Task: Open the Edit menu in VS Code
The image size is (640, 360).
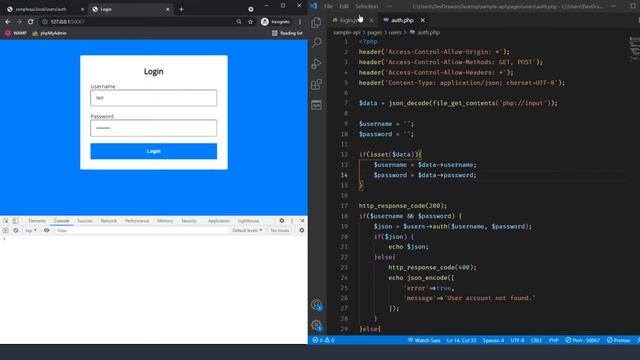Action: [344, 6]
